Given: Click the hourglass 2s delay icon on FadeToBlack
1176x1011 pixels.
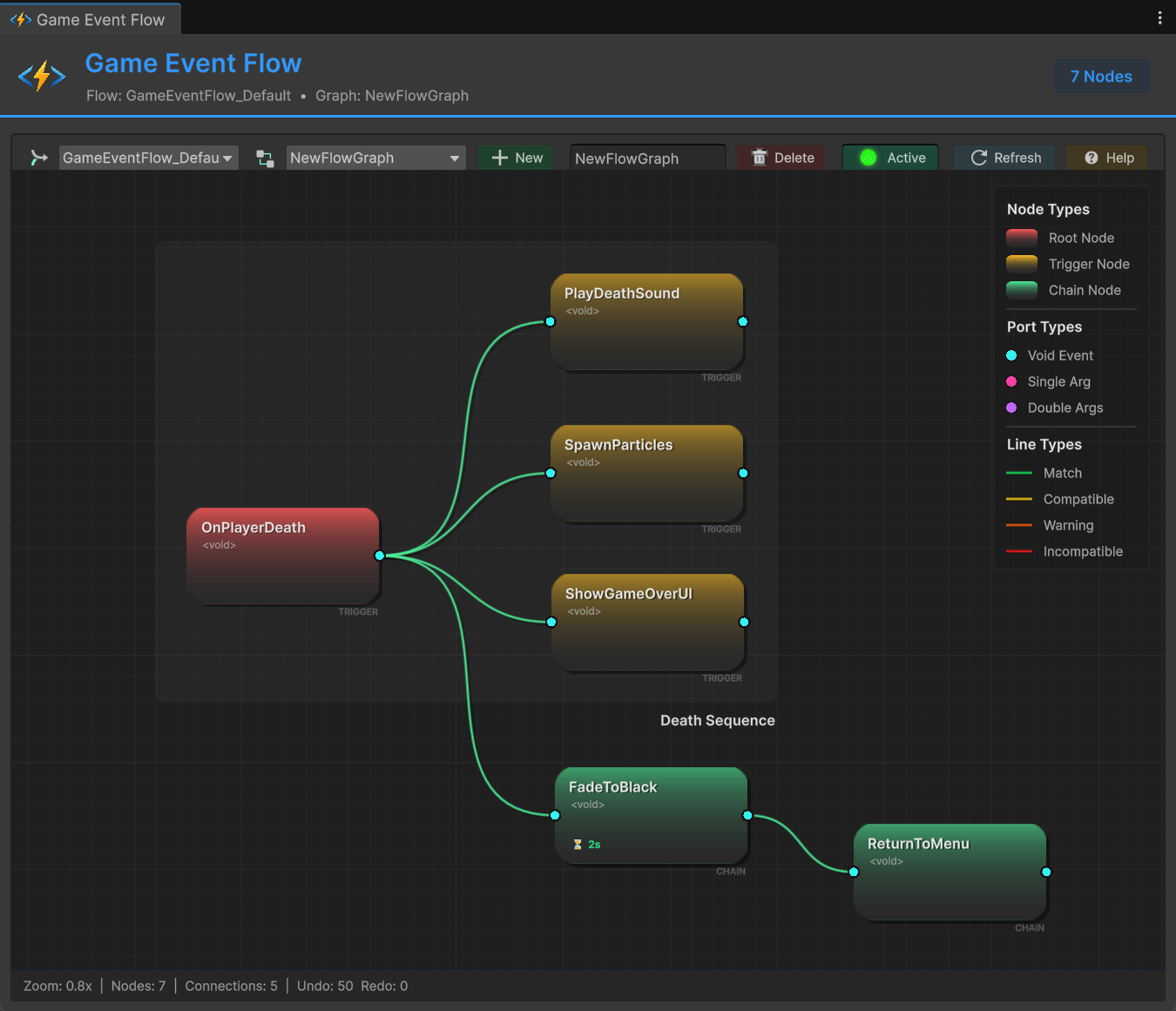Looking at the screenshot, I should pyautogui.click(x=578, y=844).
